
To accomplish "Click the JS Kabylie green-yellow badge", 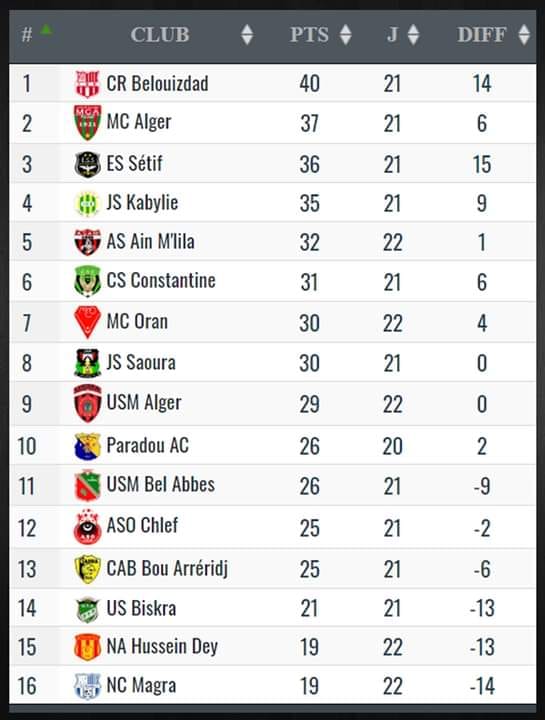I will coord(87,203).
